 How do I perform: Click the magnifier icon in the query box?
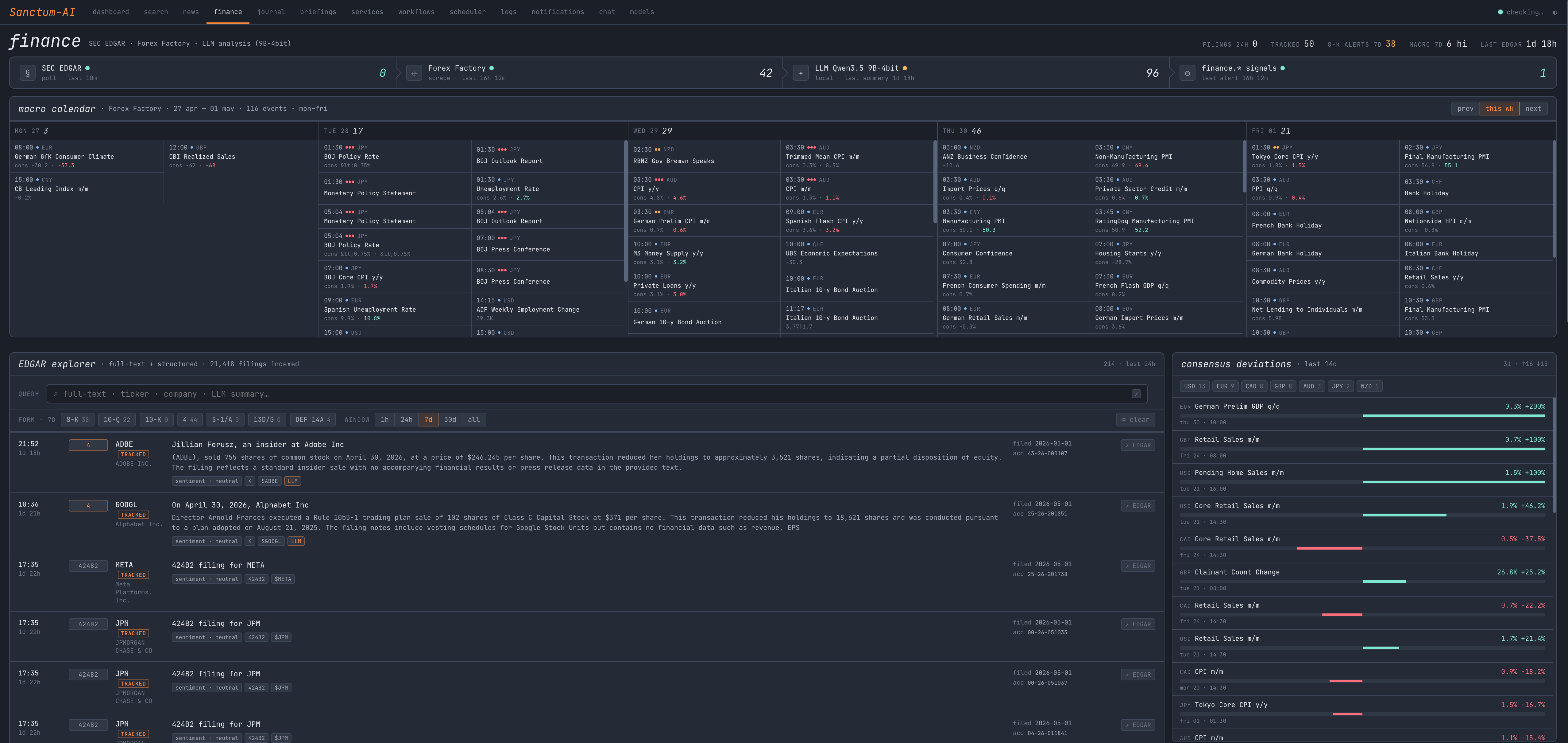tap(56, 394)
